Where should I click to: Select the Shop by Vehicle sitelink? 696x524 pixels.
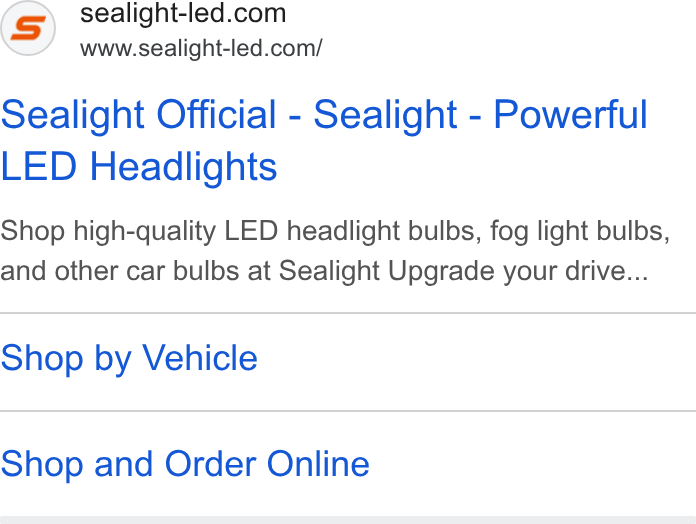tap(129, 358)
